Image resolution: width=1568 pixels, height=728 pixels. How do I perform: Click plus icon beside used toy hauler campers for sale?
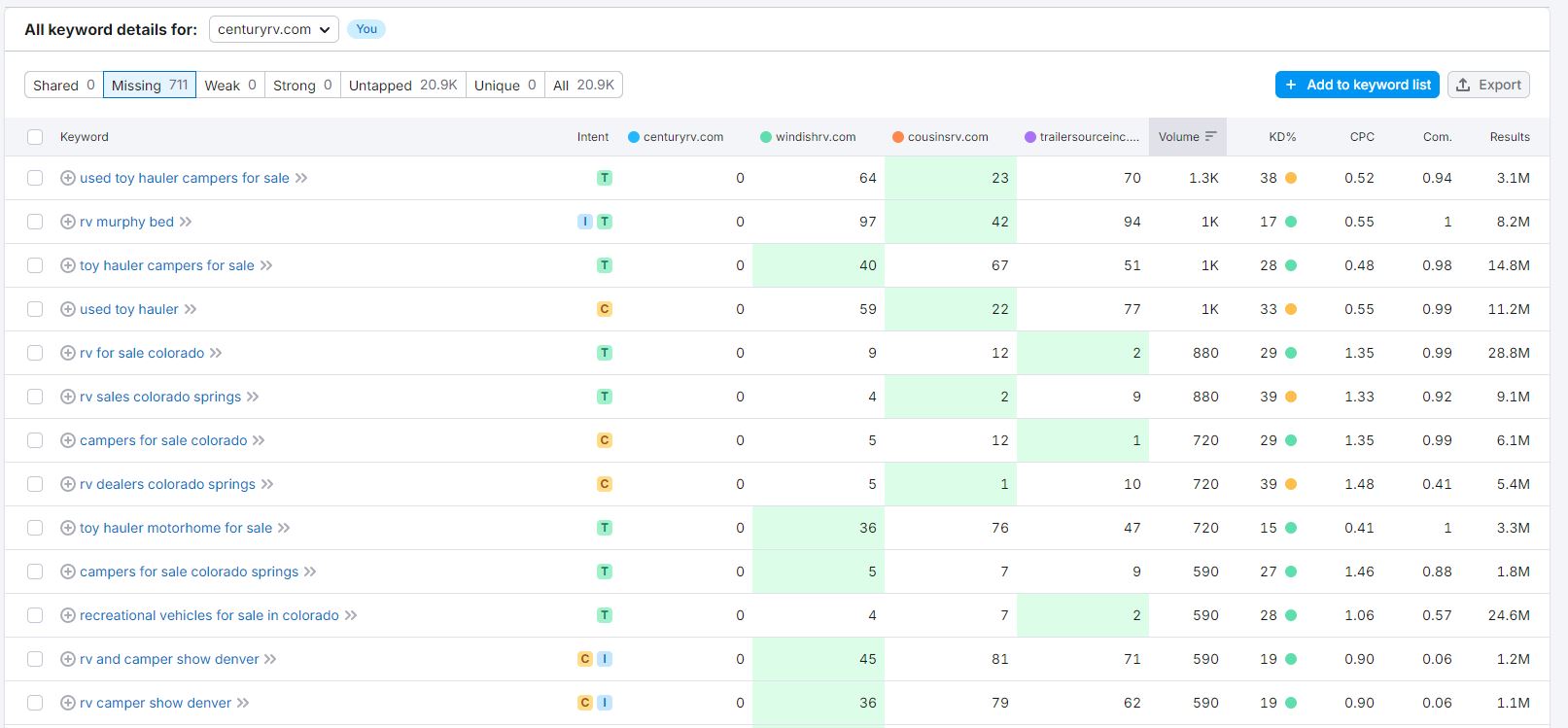point(68,178)
